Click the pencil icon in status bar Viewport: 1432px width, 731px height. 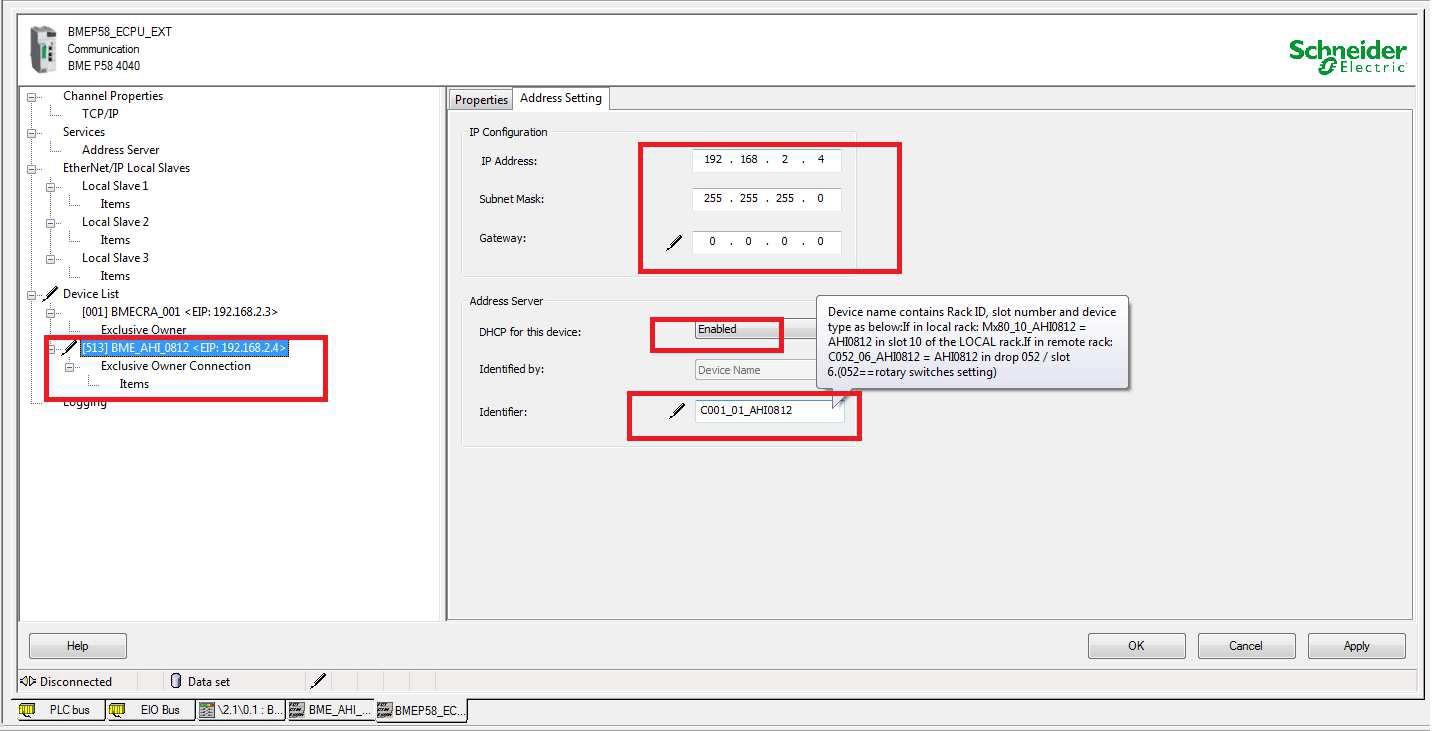(318, 681)
